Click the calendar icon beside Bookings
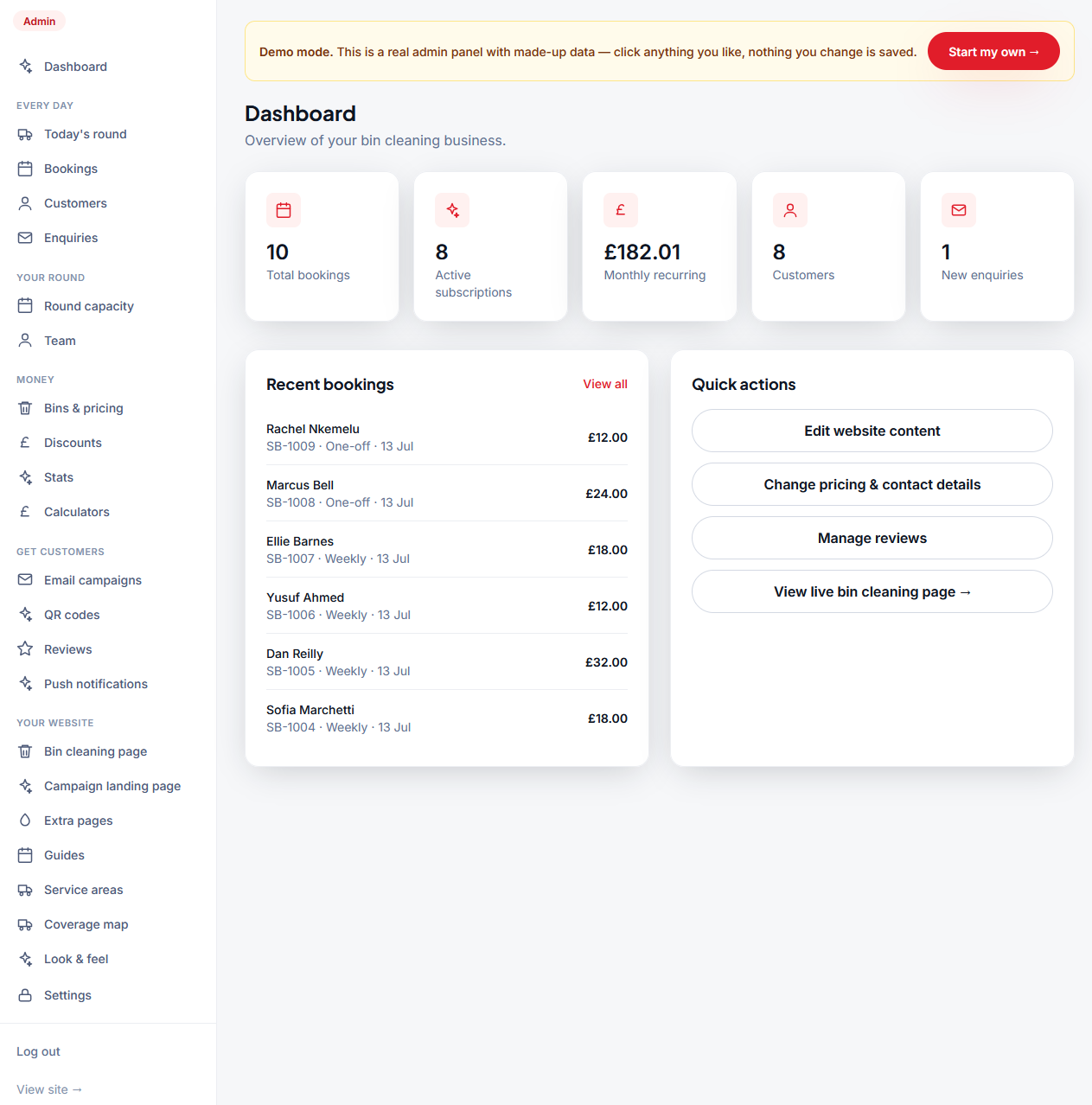Image resolution: width=1092 pixels, height=1105 pixels. (25, 169)
